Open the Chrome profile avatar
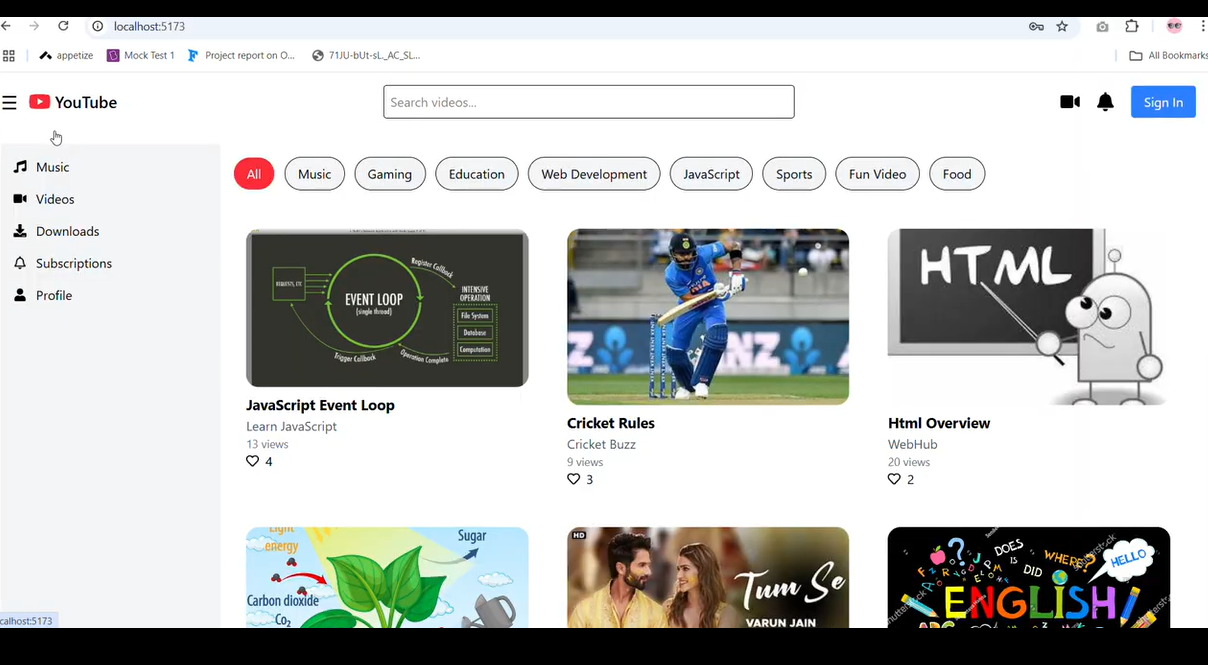The image size is (1208, 665). pyautogui.click(x=1174, y=27)
